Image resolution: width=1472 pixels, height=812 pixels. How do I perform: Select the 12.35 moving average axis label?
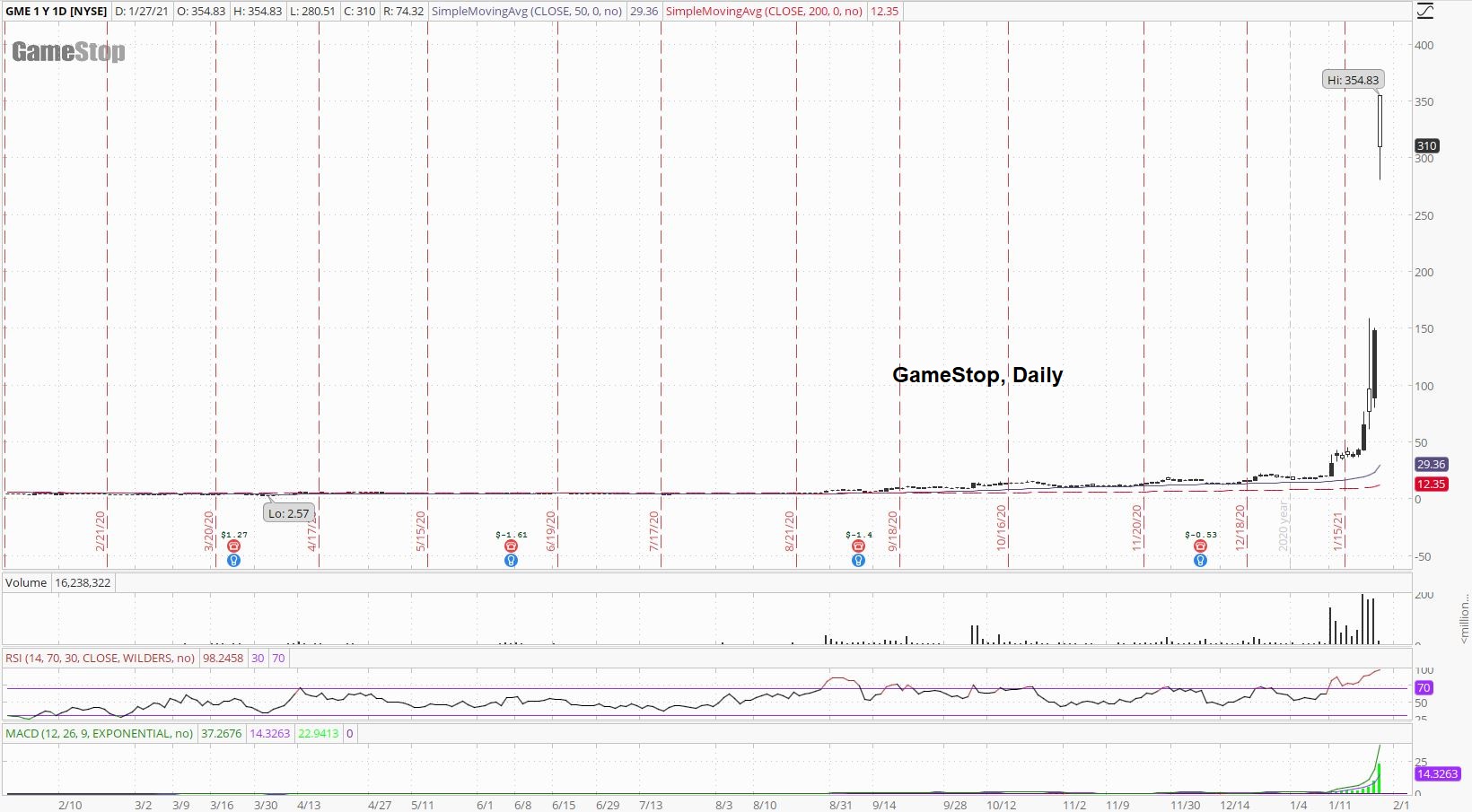(1431, 484)
